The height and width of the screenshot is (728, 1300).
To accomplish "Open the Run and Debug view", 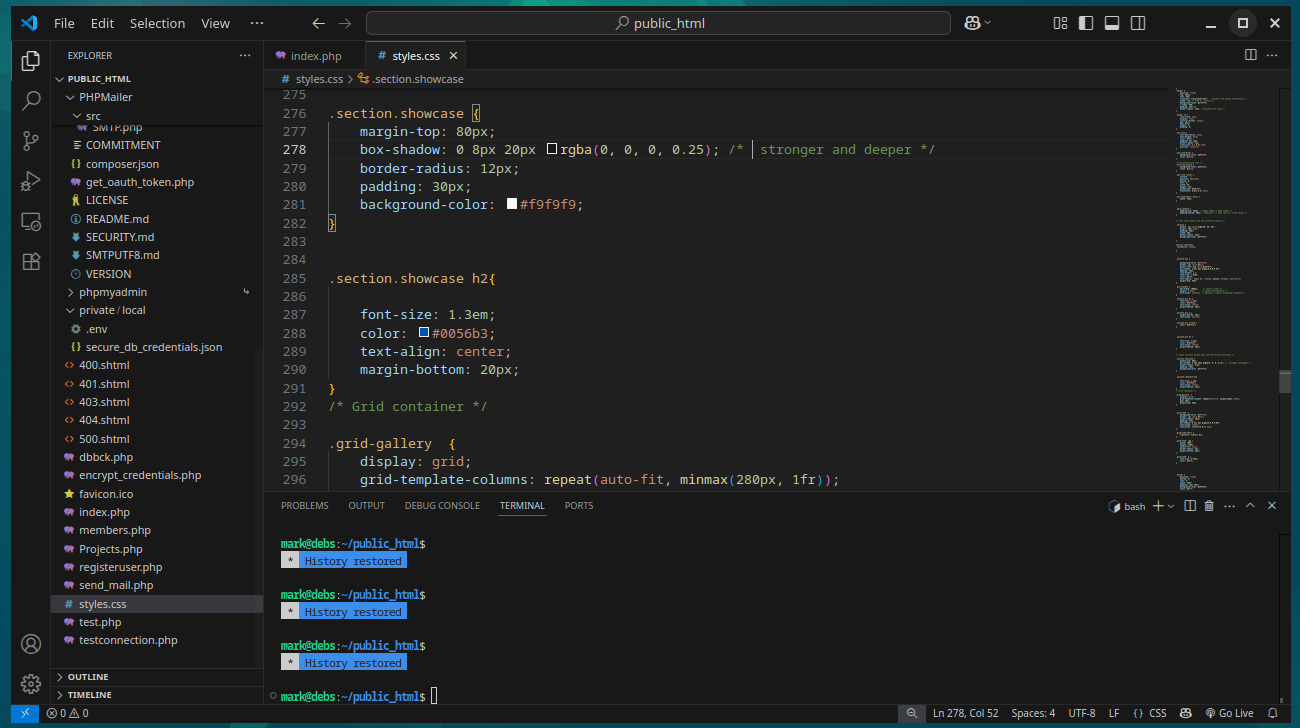I will click(x=31, y=181).
